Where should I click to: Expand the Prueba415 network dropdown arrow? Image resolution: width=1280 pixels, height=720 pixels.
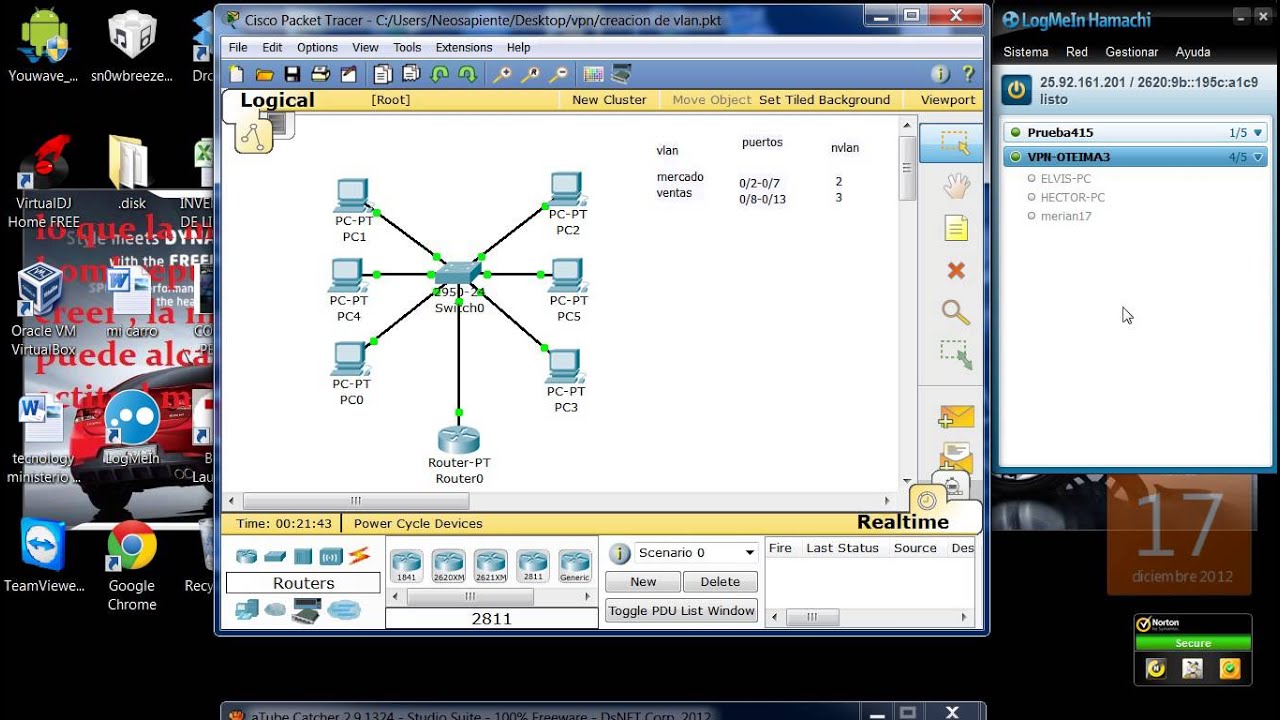pyautogui.click(x=1259, y=132)
